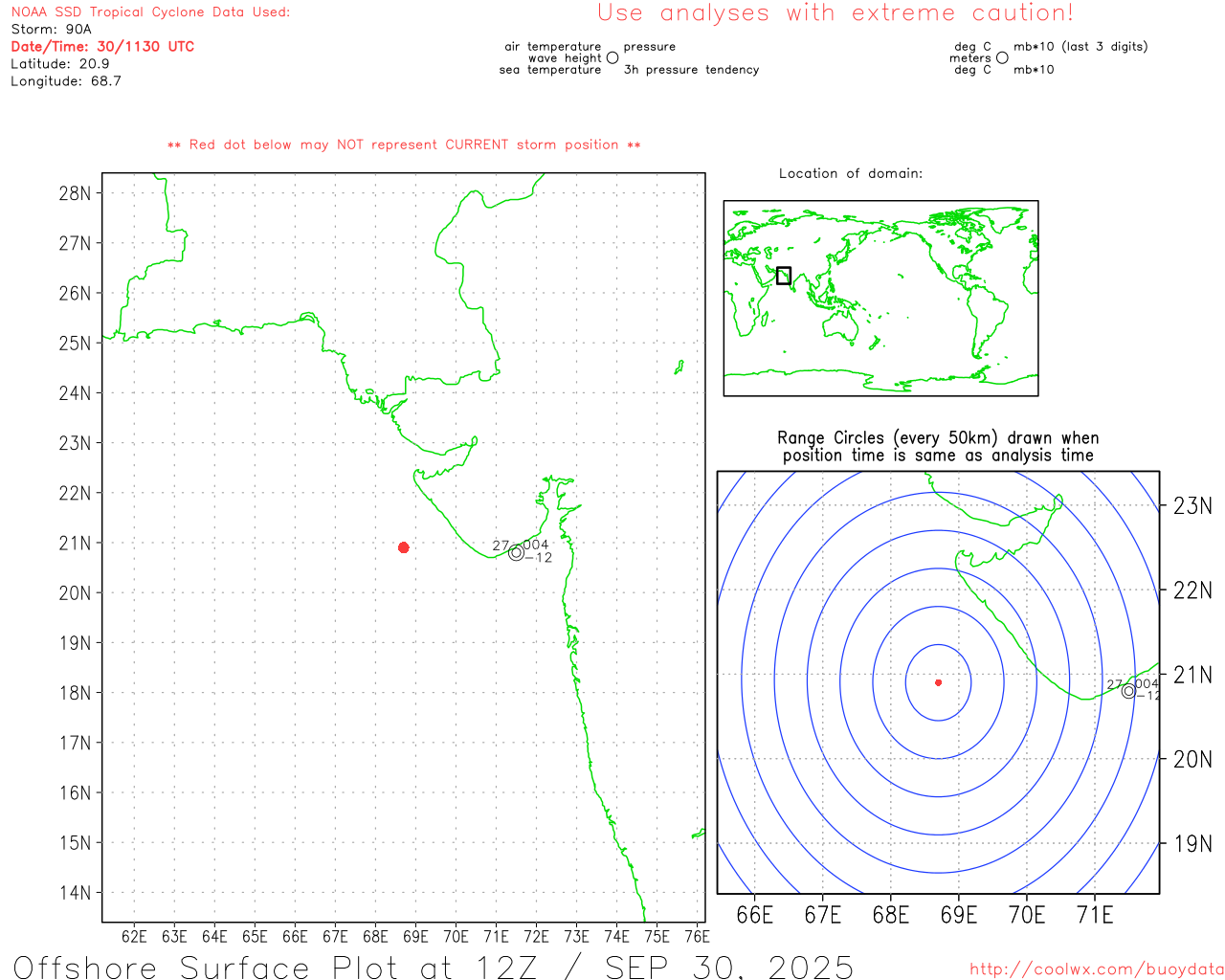Click the '3h pressure tendency' legend label

(x=691, y=69)
